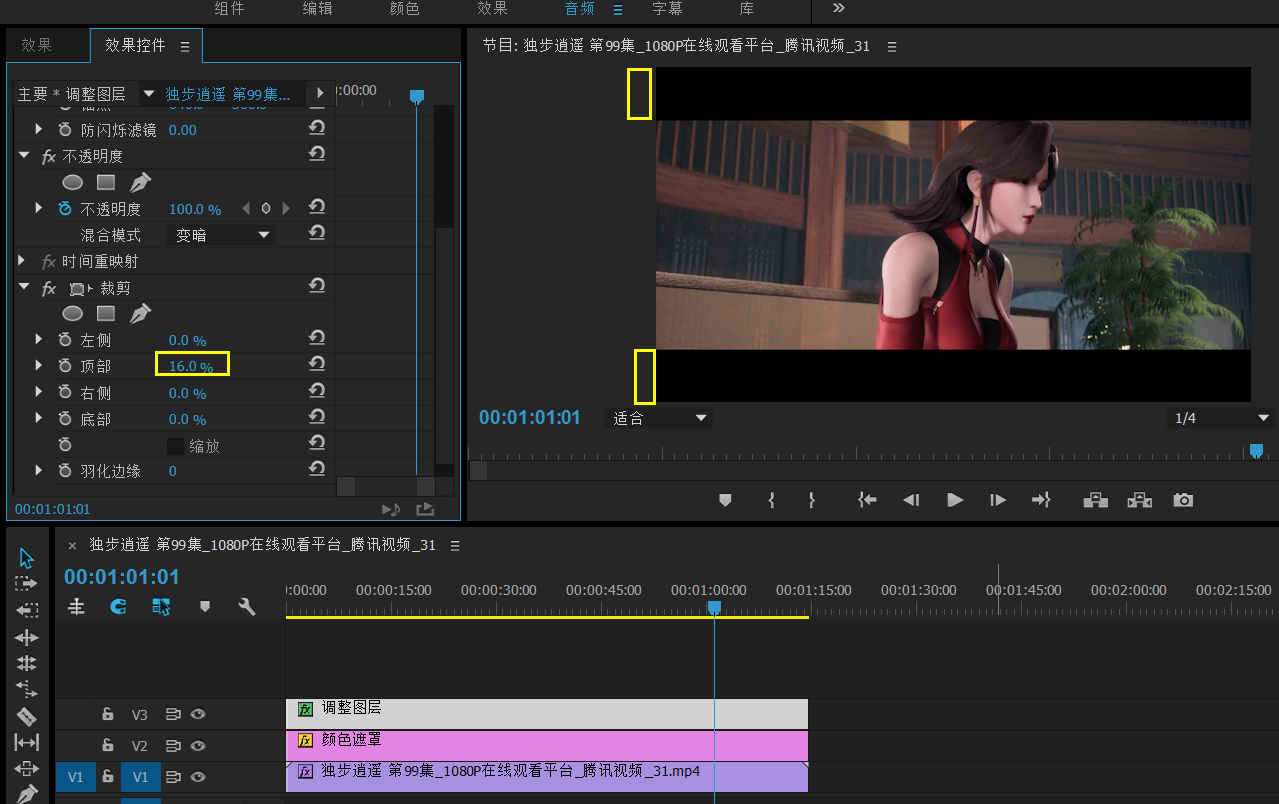Switch to the 颜色 workspace
This screenshot has width=1279, height=804.
(404, 9)
